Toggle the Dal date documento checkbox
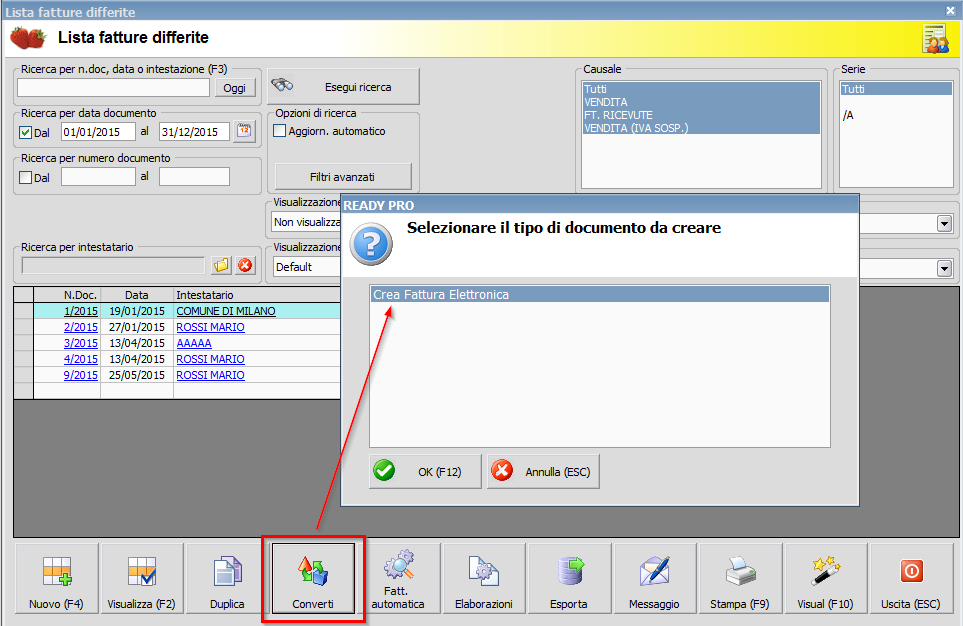 coord(26,132)
